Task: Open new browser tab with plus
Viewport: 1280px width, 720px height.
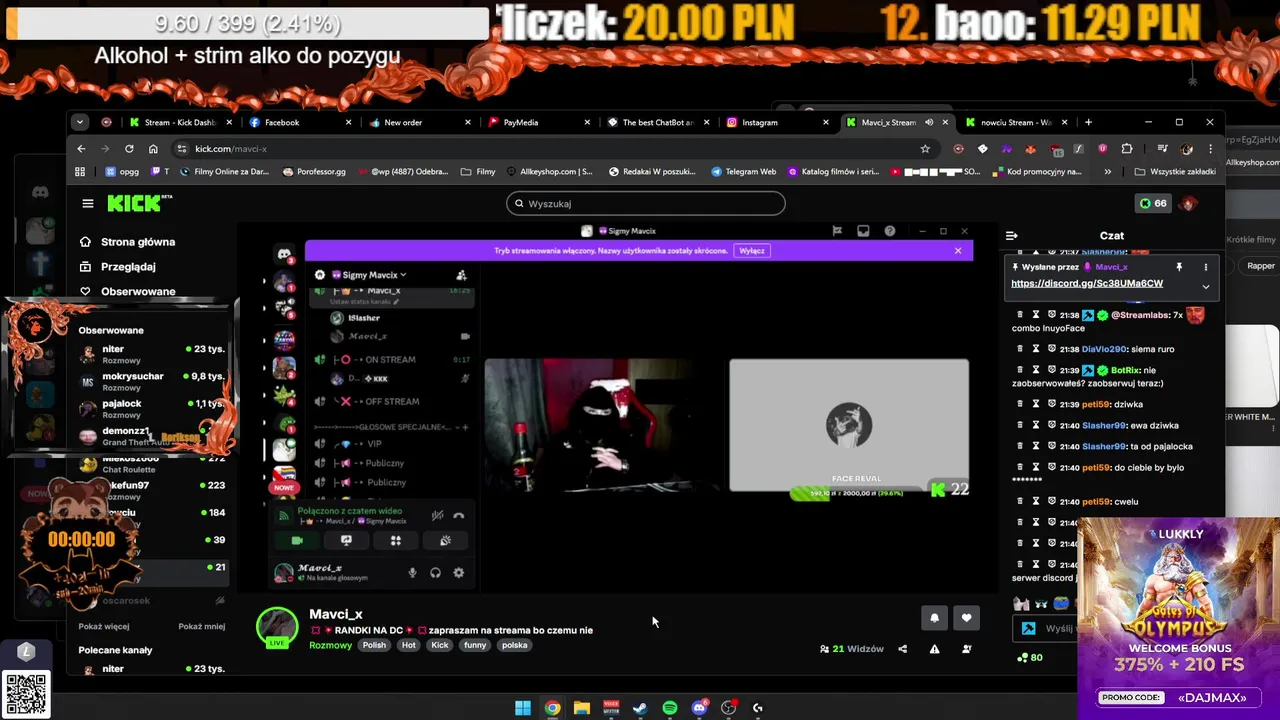Action: [x=1088, y=122]
